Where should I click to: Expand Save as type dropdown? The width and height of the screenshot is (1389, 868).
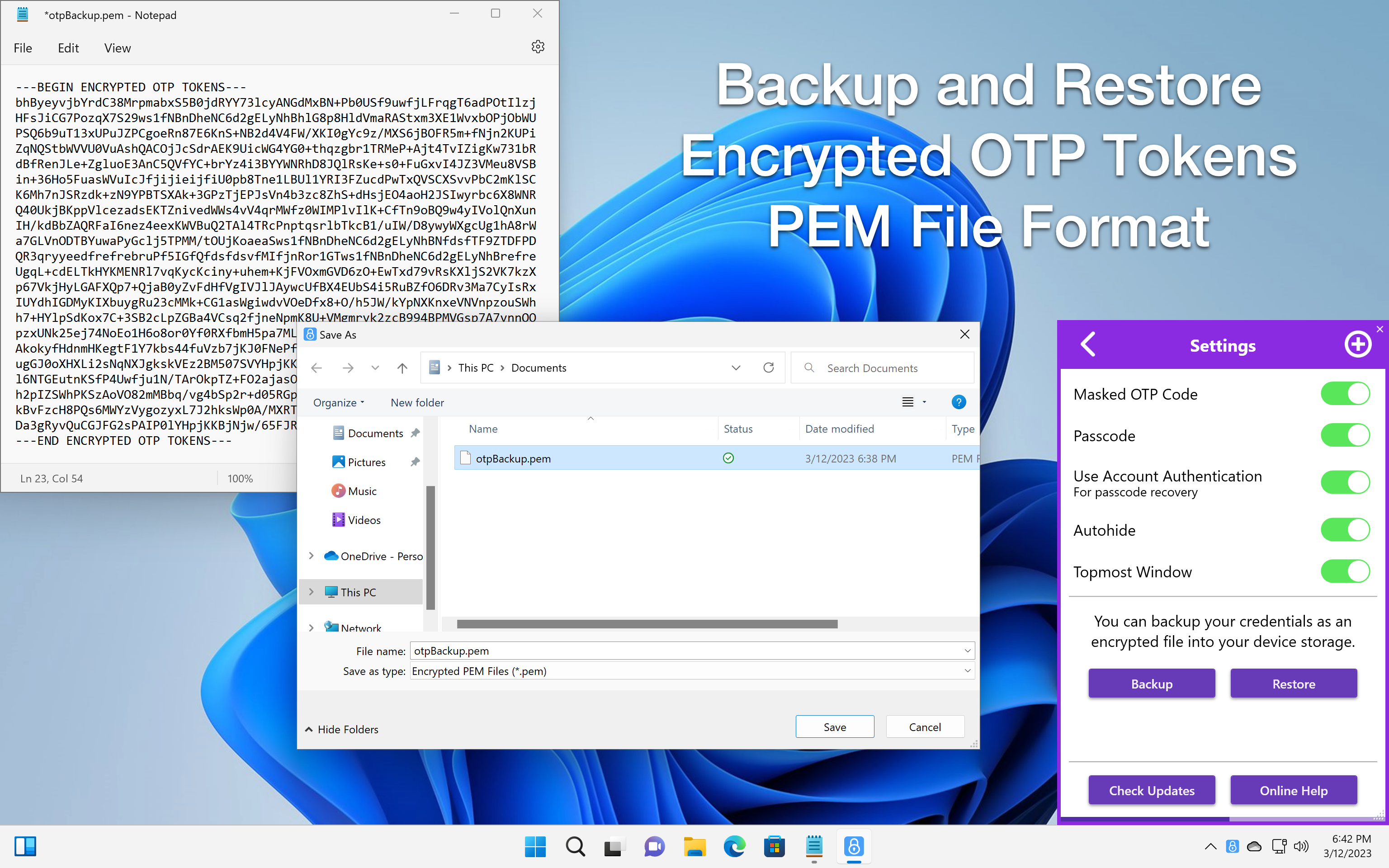coord(967,670)
